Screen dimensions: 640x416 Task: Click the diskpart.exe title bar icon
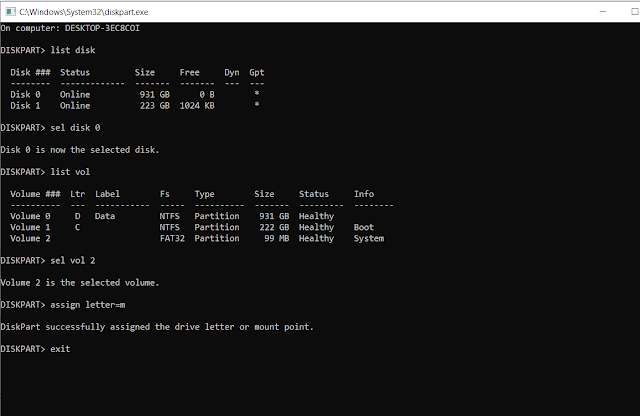(x=11, y=12)
